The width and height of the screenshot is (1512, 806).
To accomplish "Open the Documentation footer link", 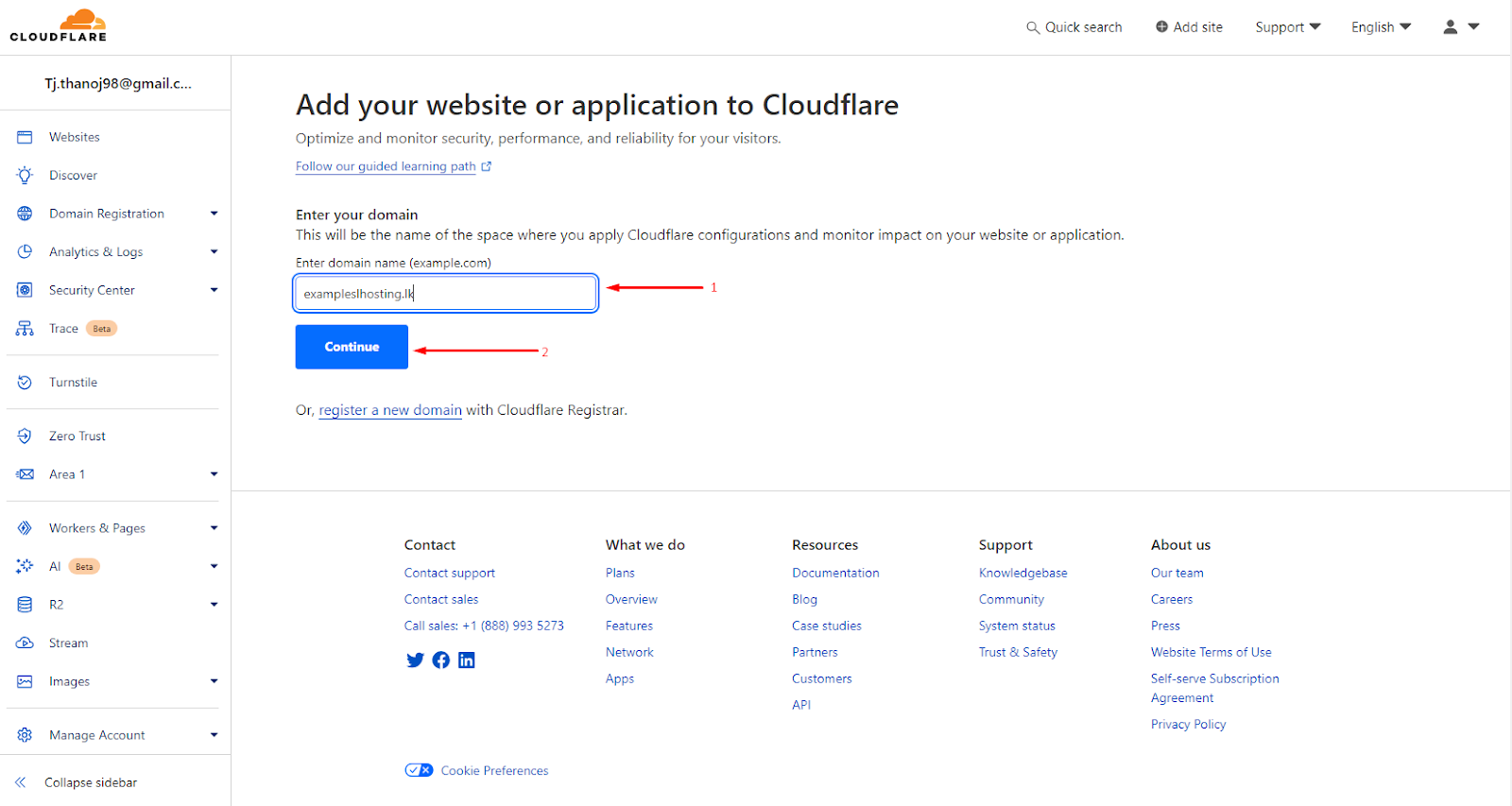I will (835, 573).
